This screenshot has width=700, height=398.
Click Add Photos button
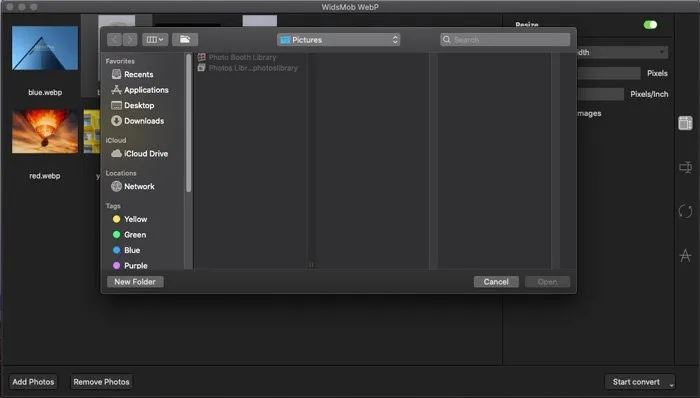pos(33,382)
